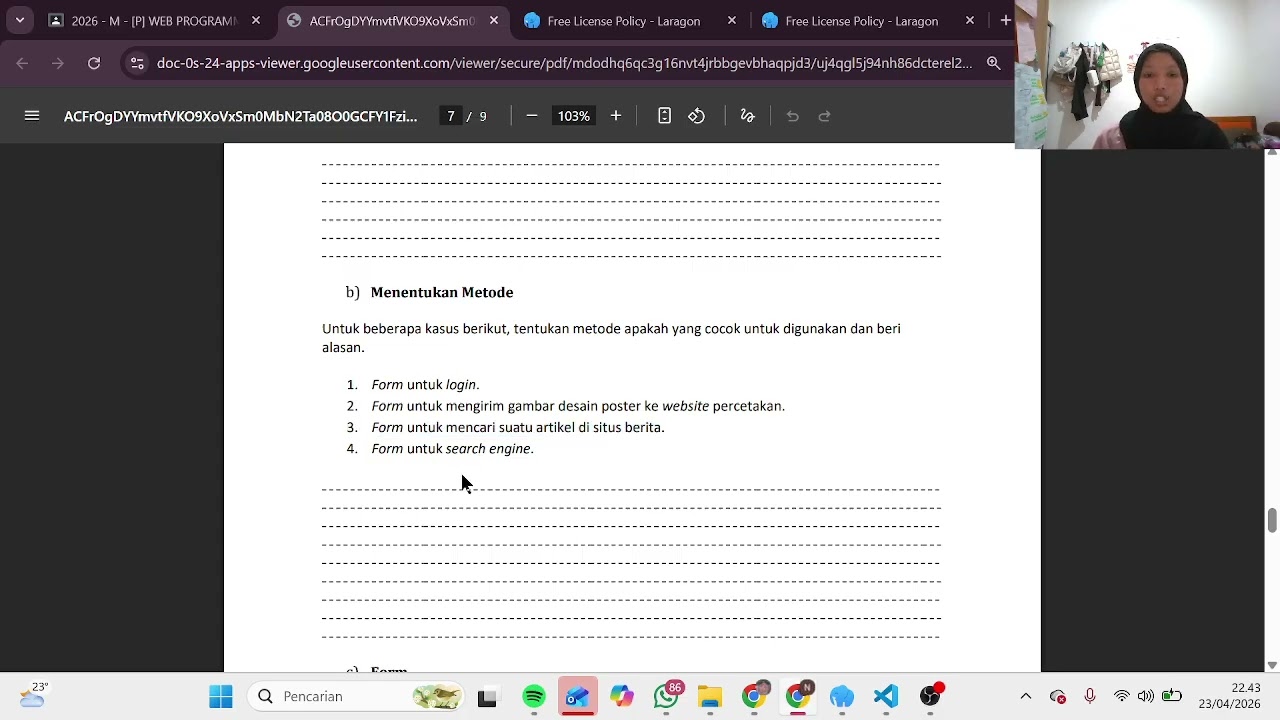Click the undo arrow in PDF toolbar
1280x720 pixels.
tap(792, 116)
